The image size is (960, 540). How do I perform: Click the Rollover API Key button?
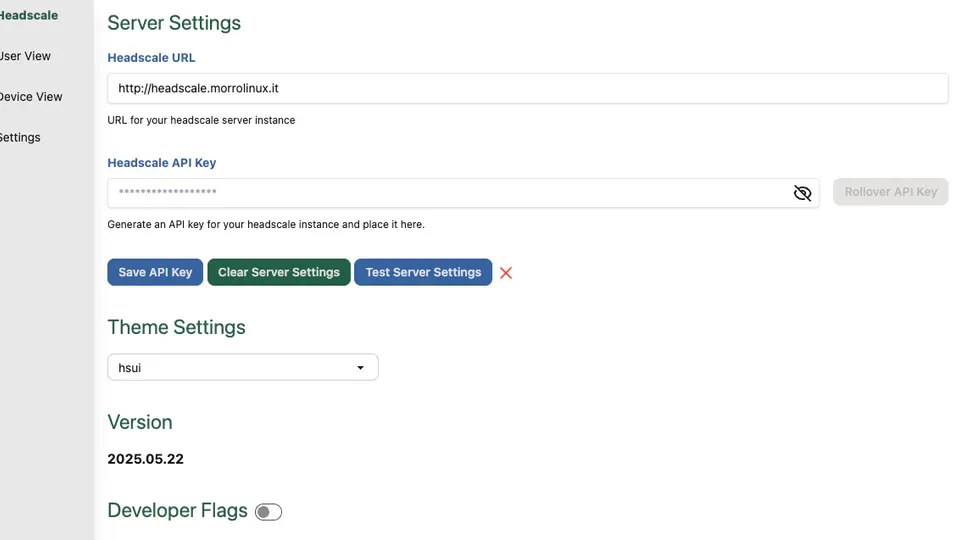(890, 192)
